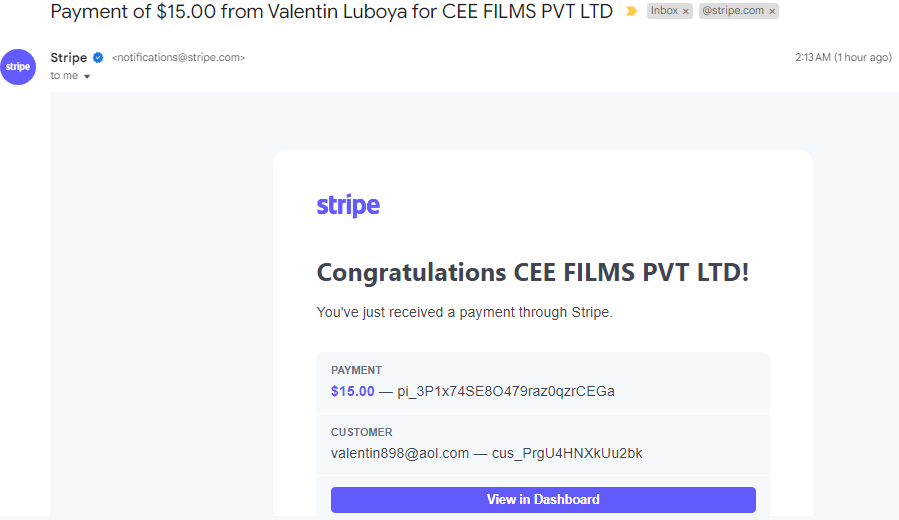Click the Congratulations CEE FILMS heading

click(x=533, y=272)
